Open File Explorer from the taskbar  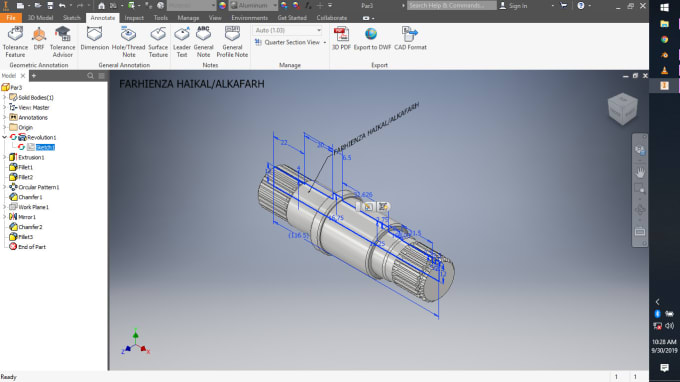point(664,23)
